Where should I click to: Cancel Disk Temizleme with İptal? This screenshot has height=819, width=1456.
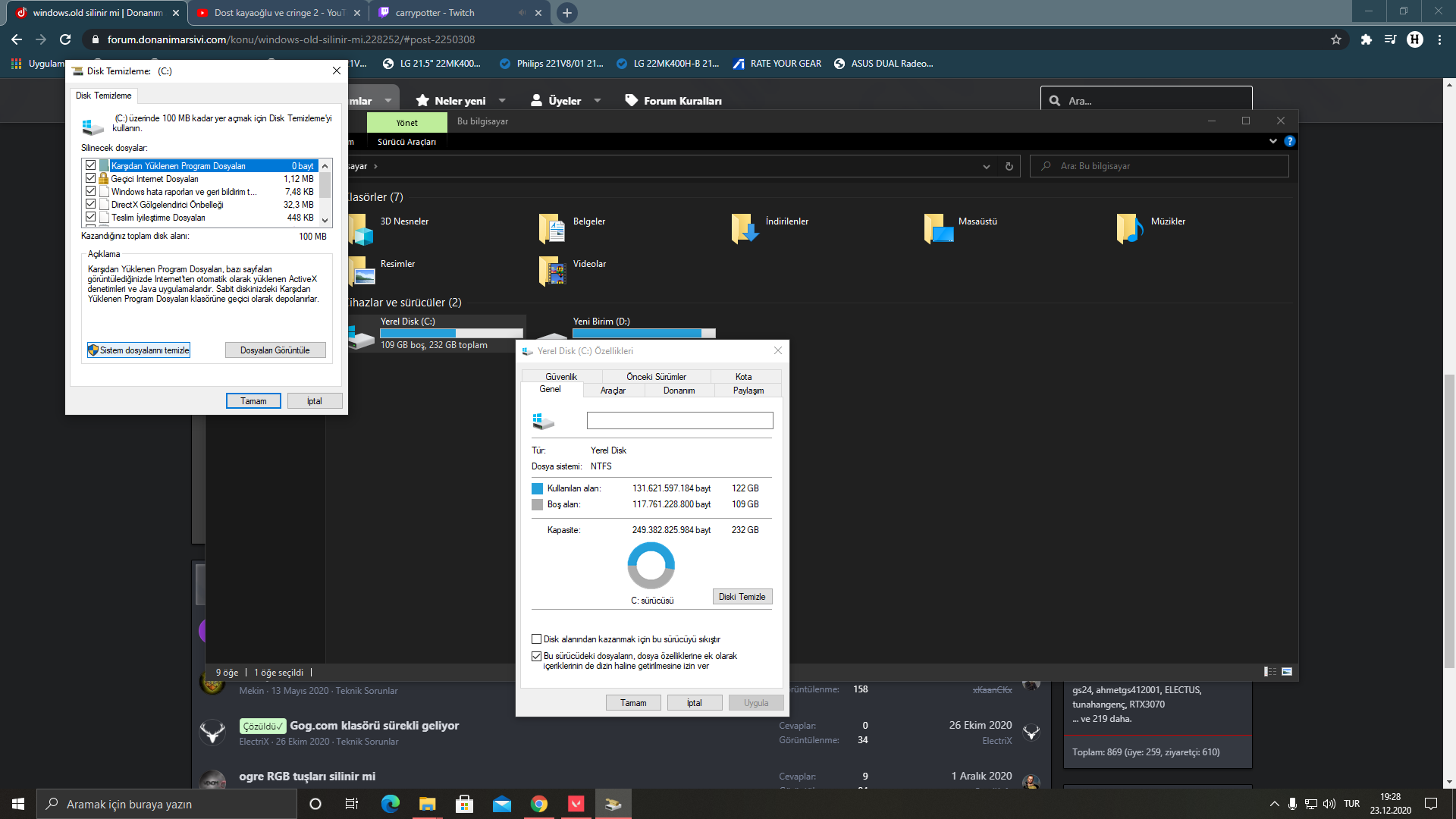tap(315, 401)
